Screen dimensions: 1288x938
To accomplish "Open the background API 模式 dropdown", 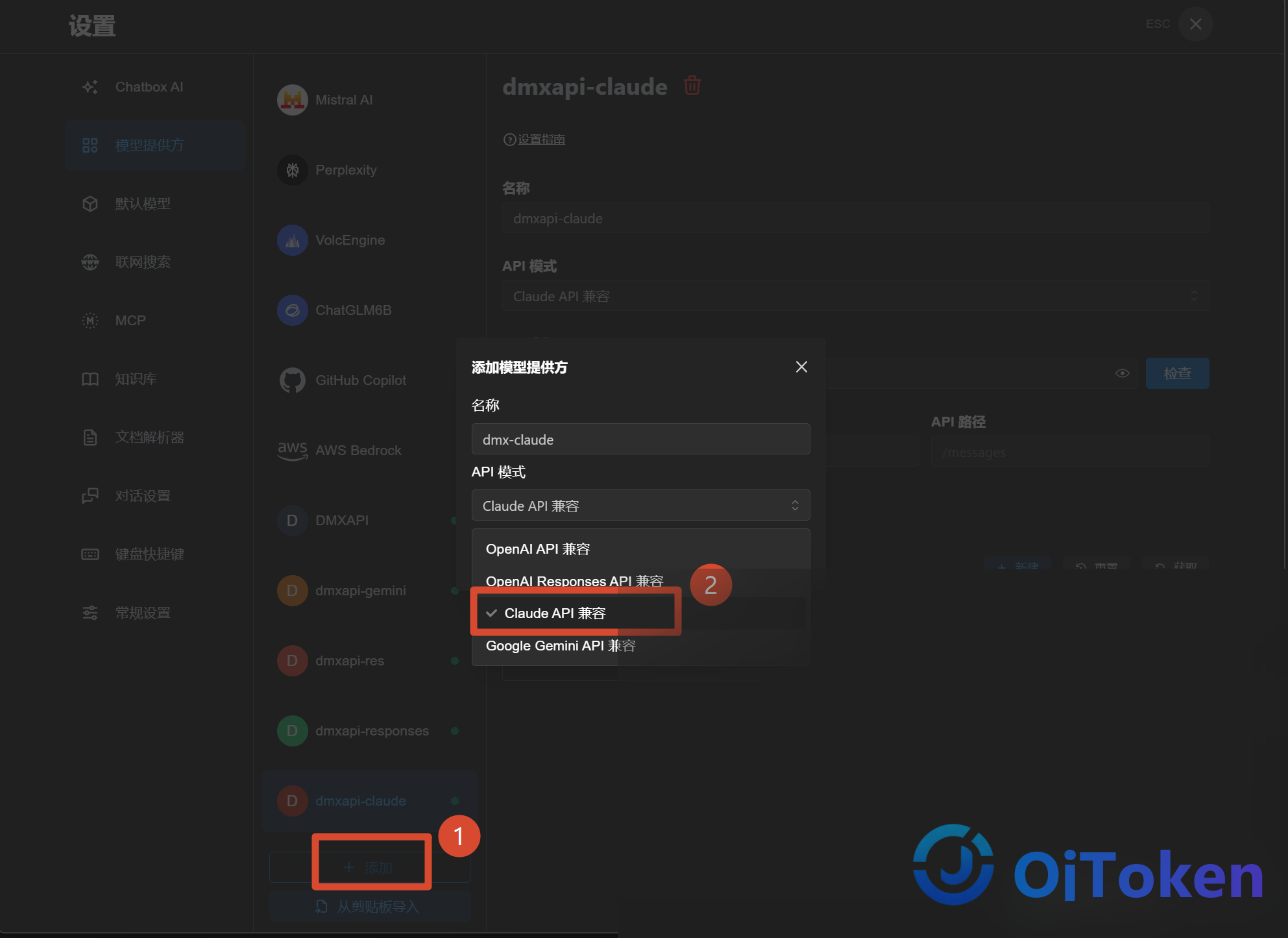I will [855, 296].
